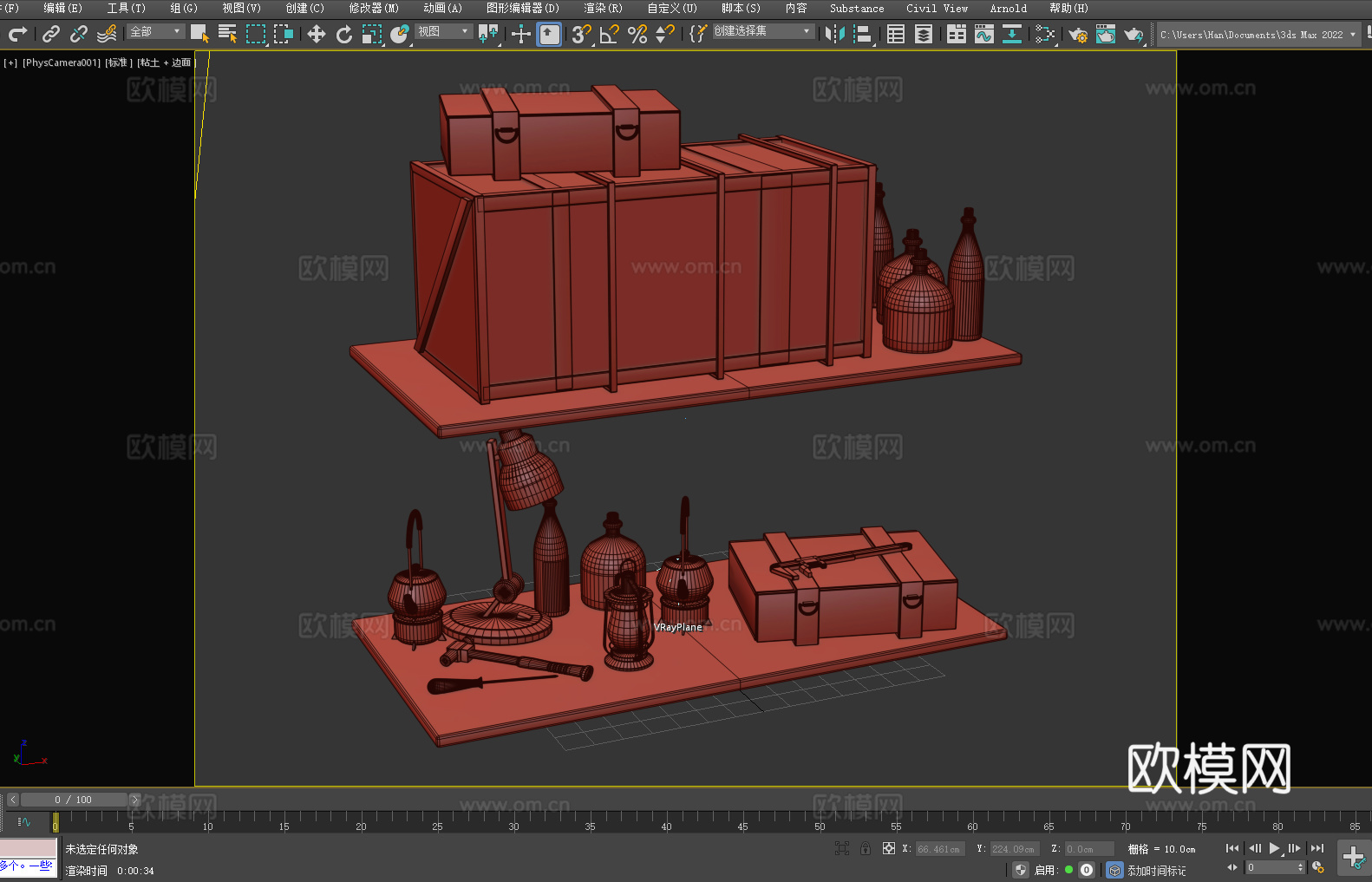Viewport: 1372px width, 882px height.
Task: Open the 修改器(M) menu
Action: coord(374,8)
